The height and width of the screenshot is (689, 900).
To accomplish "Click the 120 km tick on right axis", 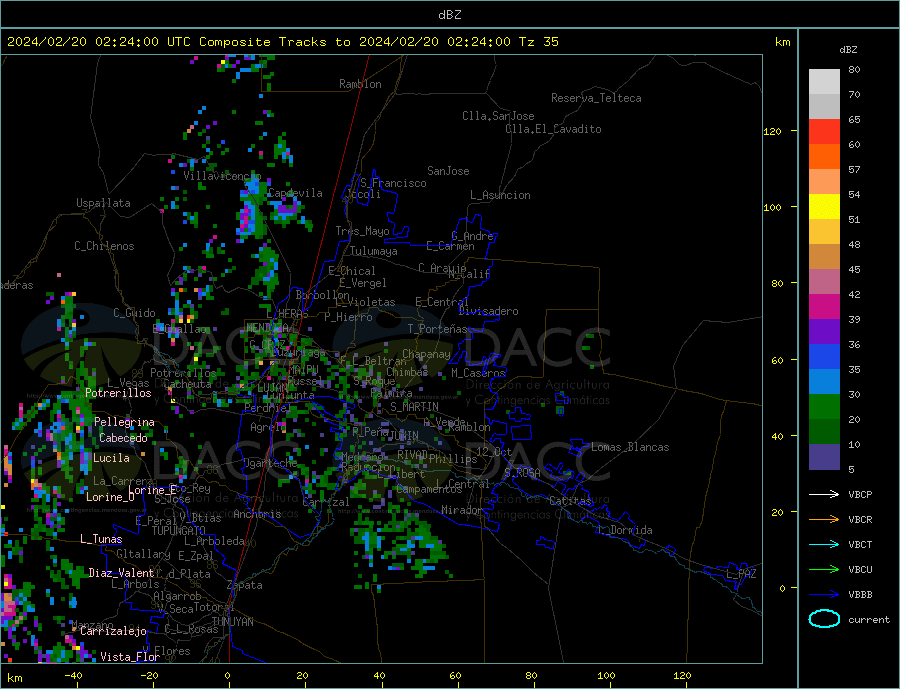I will coord(773,131).
